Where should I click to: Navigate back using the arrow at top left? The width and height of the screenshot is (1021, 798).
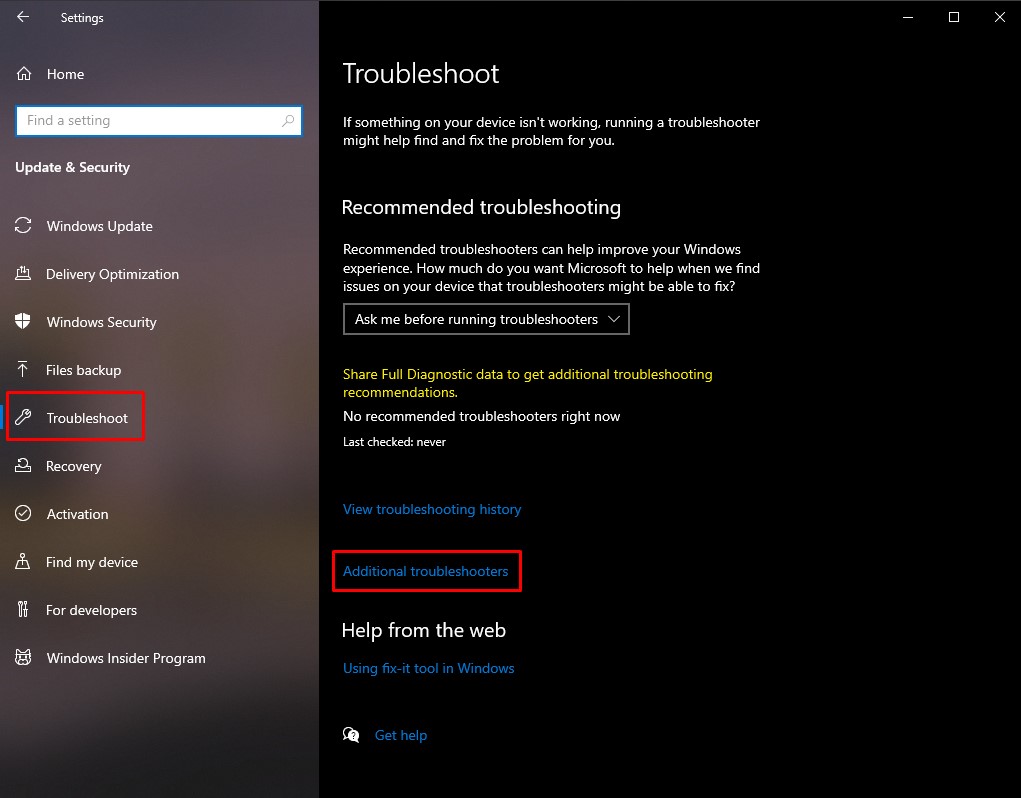(x=22, y=17)
